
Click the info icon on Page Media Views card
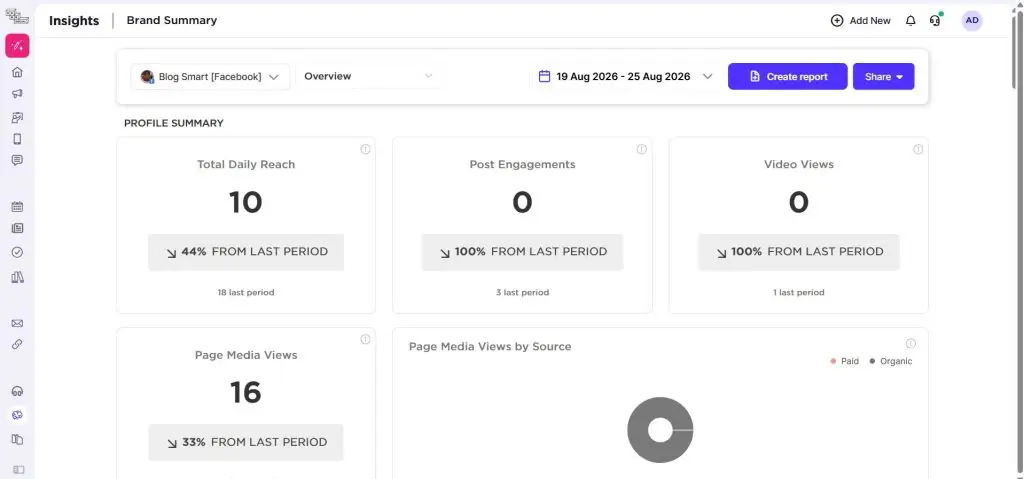pos(365,339)
